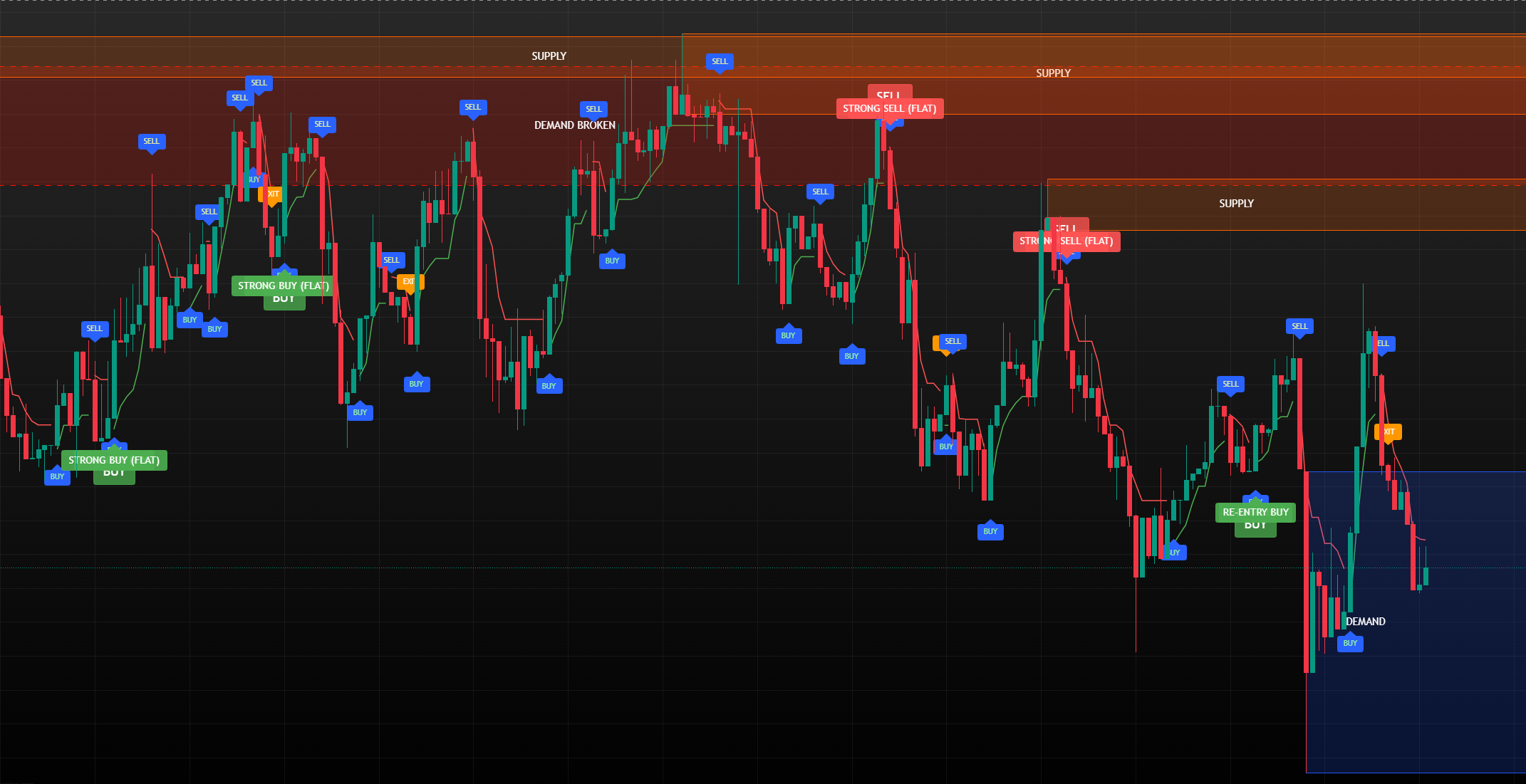Click the RE-ENTRY BUY button
This screenshot has width=1526, height=784.
pos(1255,512)
